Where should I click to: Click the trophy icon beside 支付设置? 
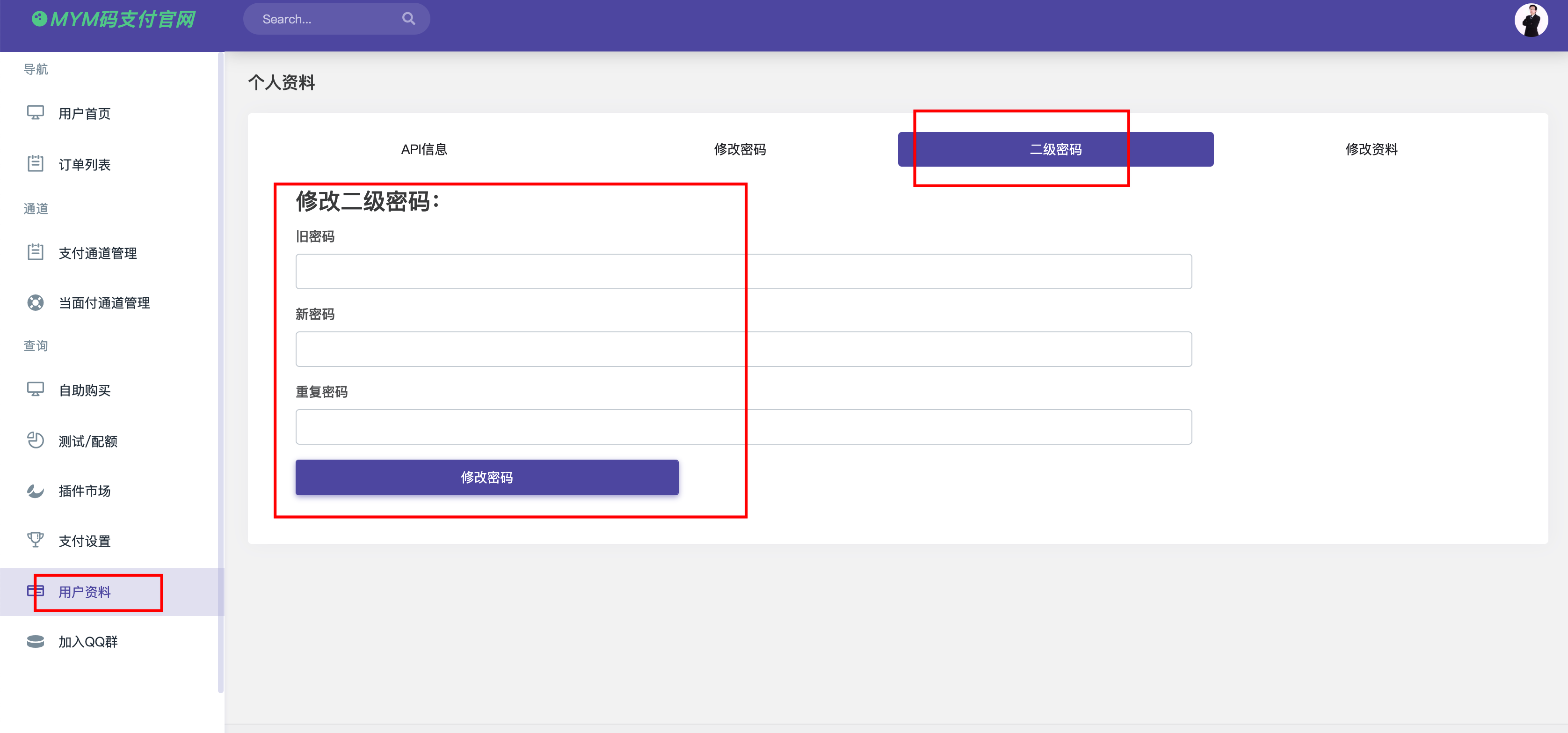pos(35,540)
